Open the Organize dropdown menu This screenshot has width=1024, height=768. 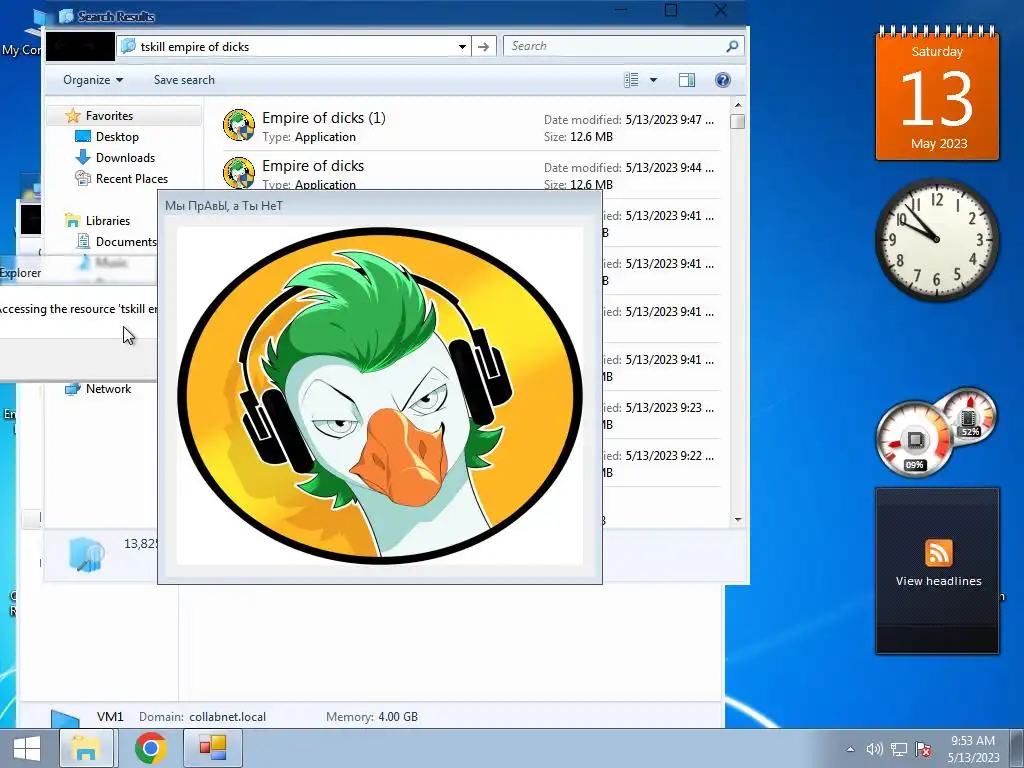[x=93, y=80]
